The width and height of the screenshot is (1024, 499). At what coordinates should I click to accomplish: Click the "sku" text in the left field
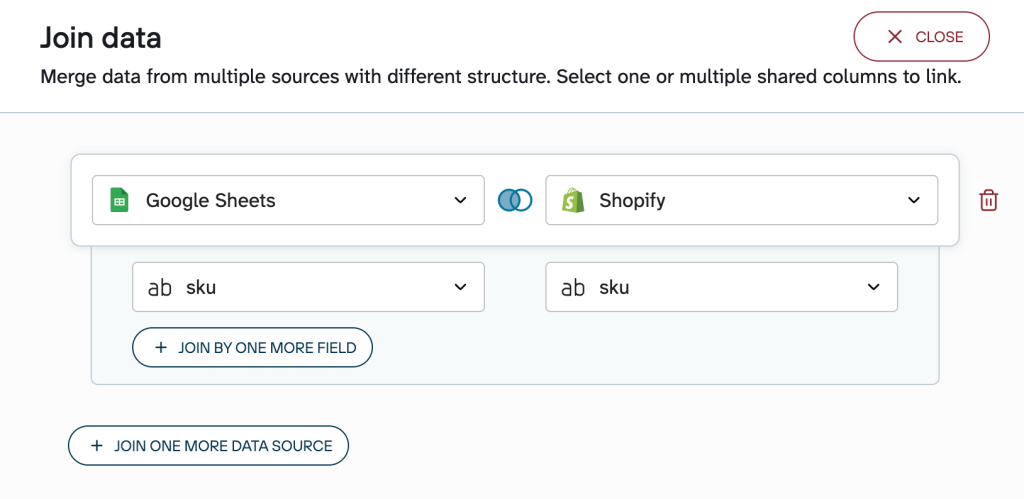(x=201, y=288)
